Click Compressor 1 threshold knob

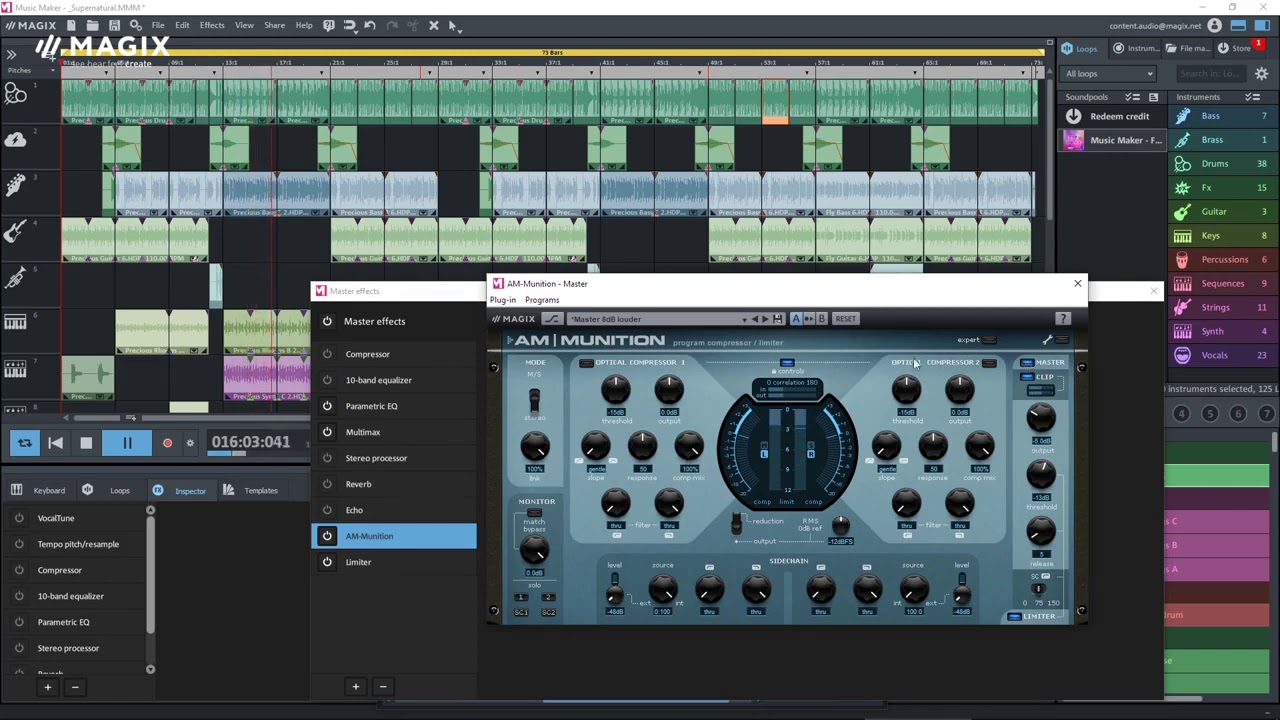pyautogui.click(x=616, y=388)
